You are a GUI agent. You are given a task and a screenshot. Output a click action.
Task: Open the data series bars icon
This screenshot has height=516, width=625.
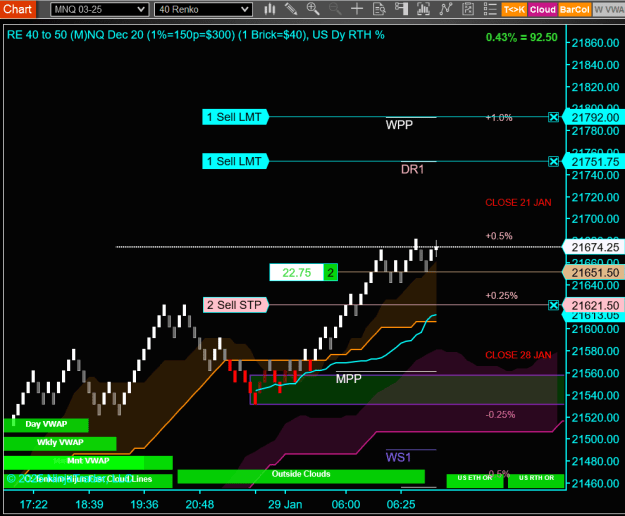423,9
